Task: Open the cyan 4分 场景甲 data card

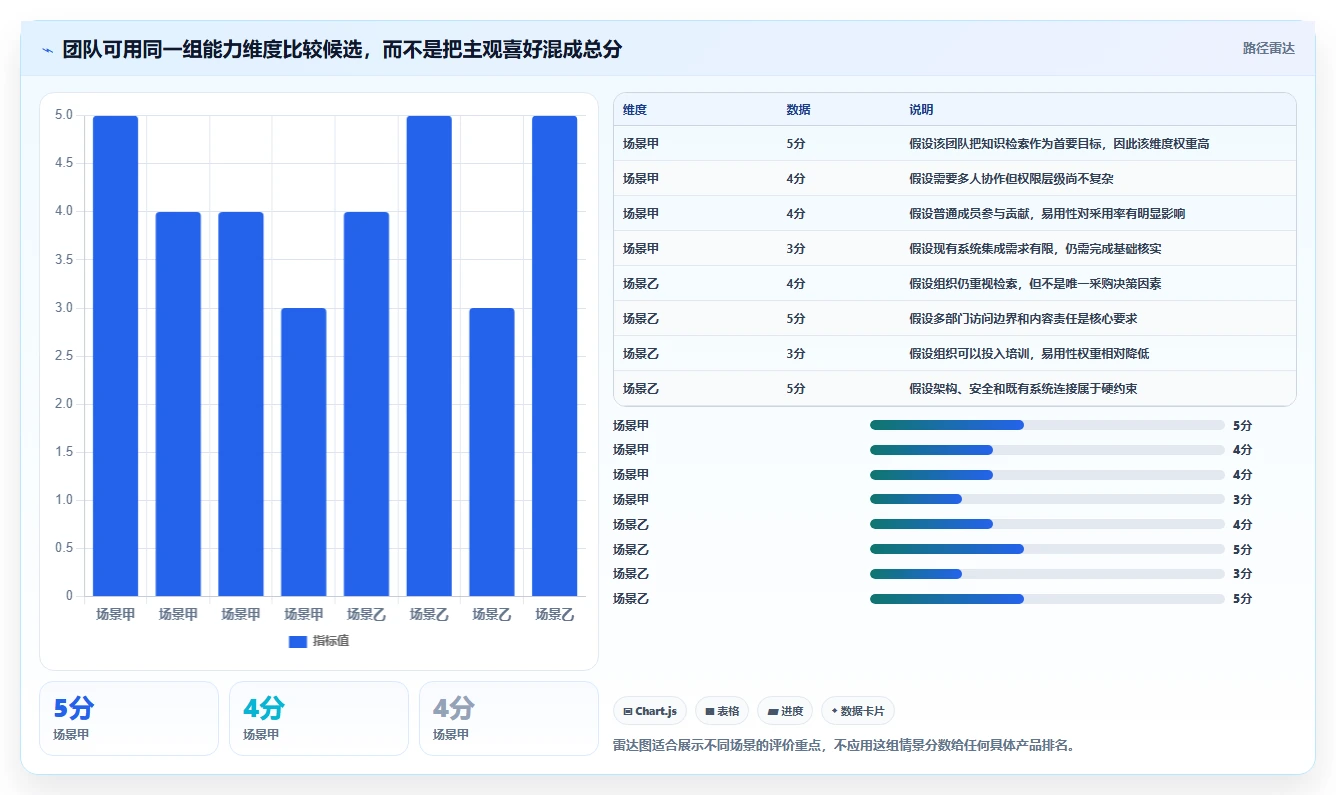Action: coord(319,718)
